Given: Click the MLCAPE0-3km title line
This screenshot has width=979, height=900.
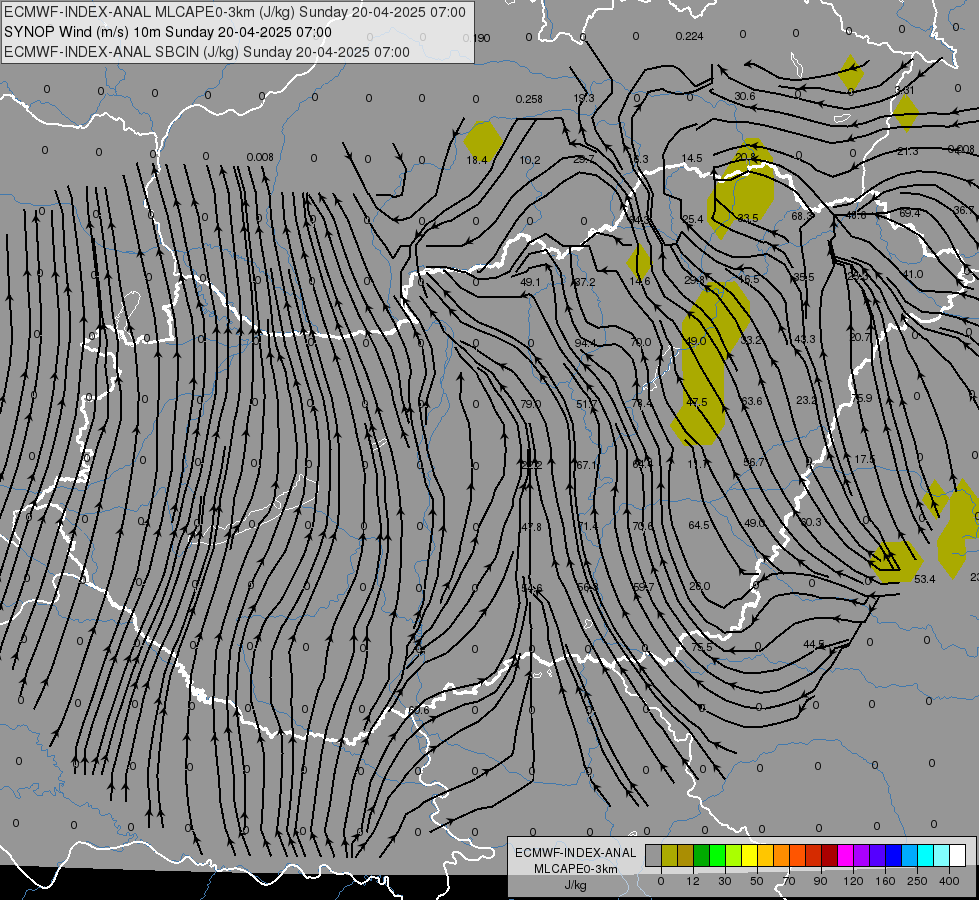Looking at the screenshot, I should tap(235, 12).
